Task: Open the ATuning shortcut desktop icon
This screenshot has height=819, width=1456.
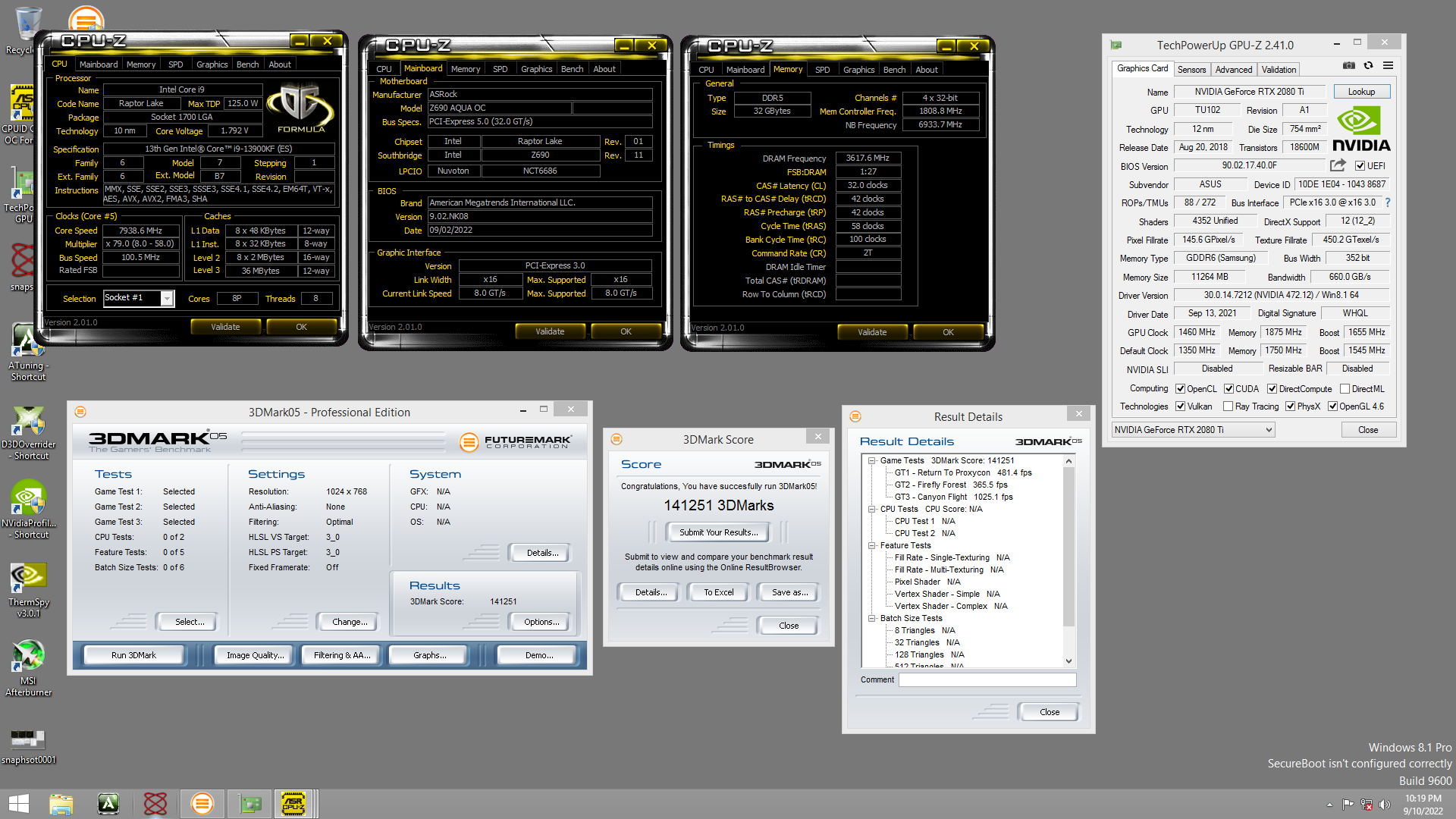Action: [x=28, y=352]
